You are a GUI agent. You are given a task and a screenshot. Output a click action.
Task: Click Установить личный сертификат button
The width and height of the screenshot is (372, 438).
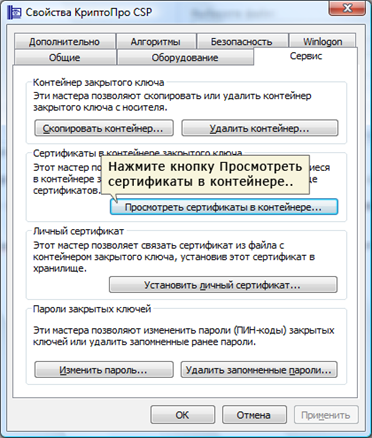pos(223,285)
